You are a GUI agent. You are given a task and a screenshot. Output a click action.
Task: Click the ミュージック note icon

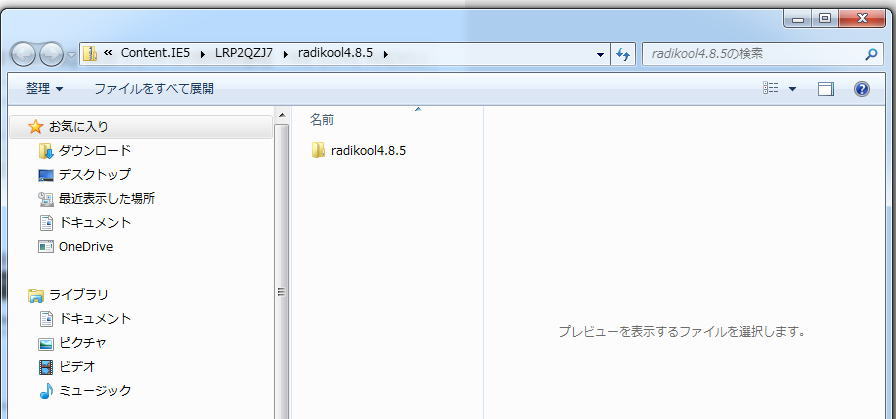point(46,391)
